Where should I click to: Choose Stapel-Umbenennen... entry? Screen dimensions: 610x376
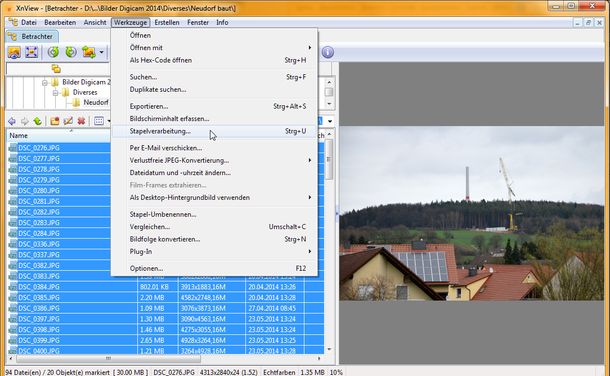[x=214, y=214]
